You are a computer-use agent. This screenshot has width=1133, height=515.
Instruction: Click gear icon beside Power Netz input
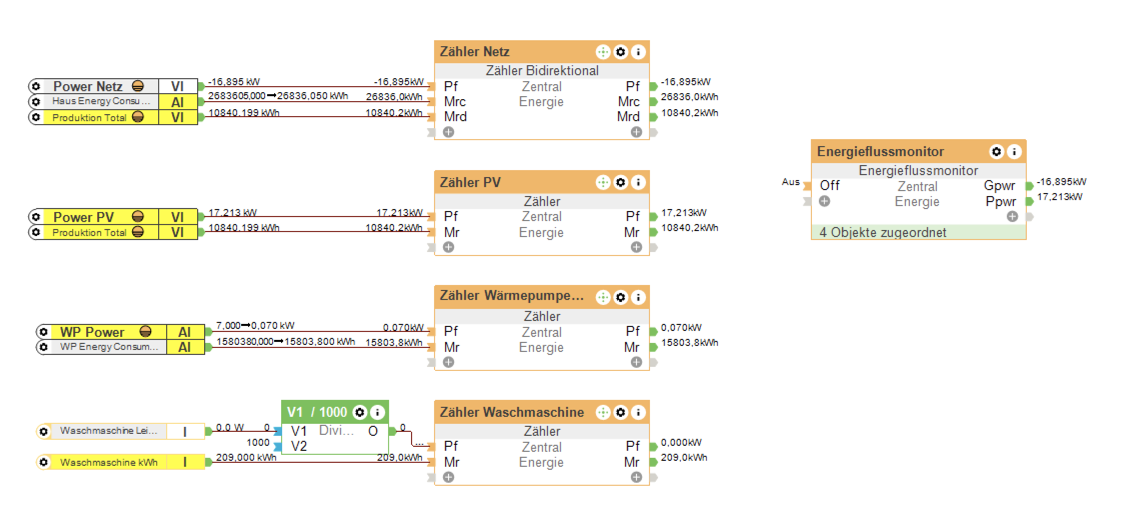pos(35,87)
